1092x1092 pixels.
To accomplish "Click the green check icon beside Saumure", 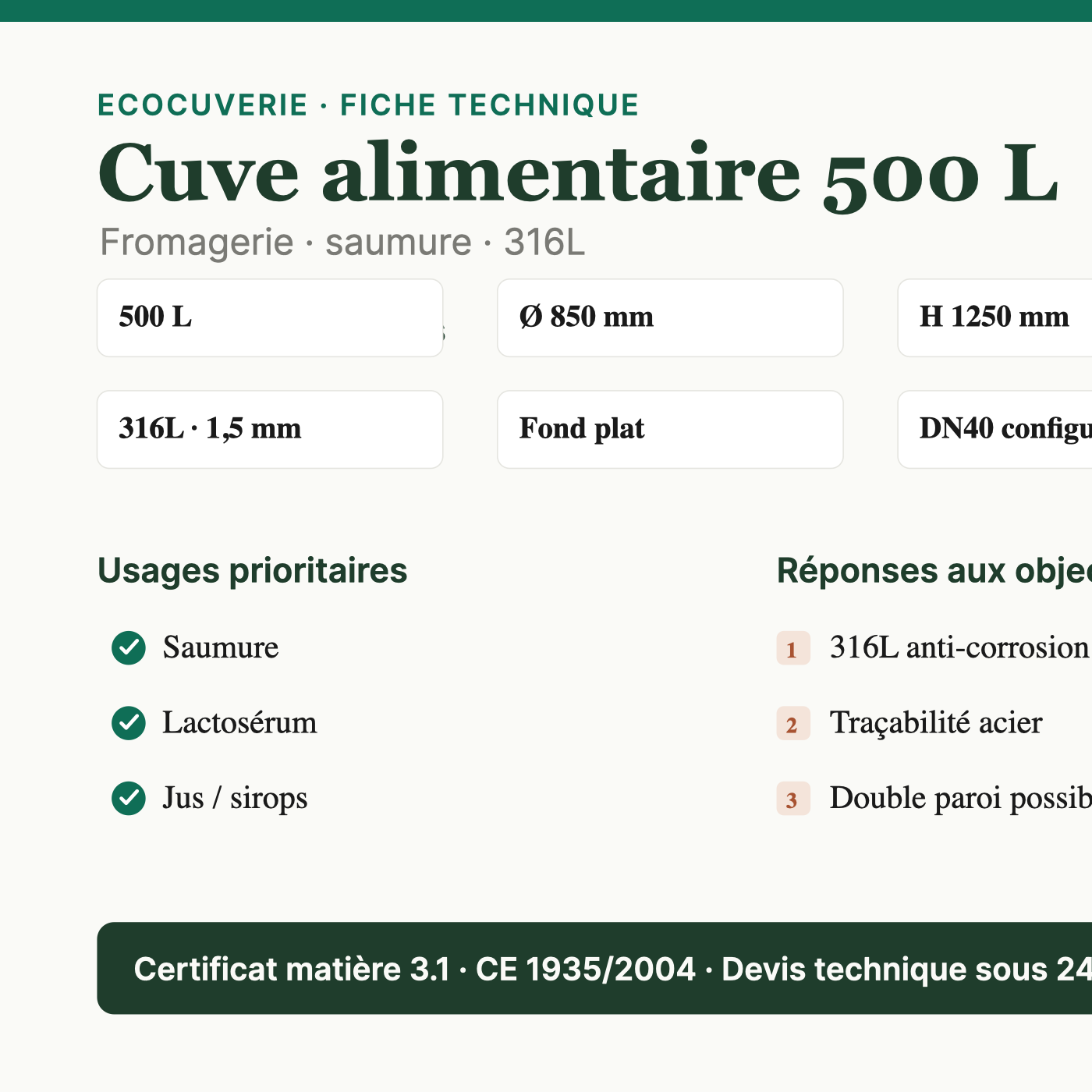I will 129,647.
